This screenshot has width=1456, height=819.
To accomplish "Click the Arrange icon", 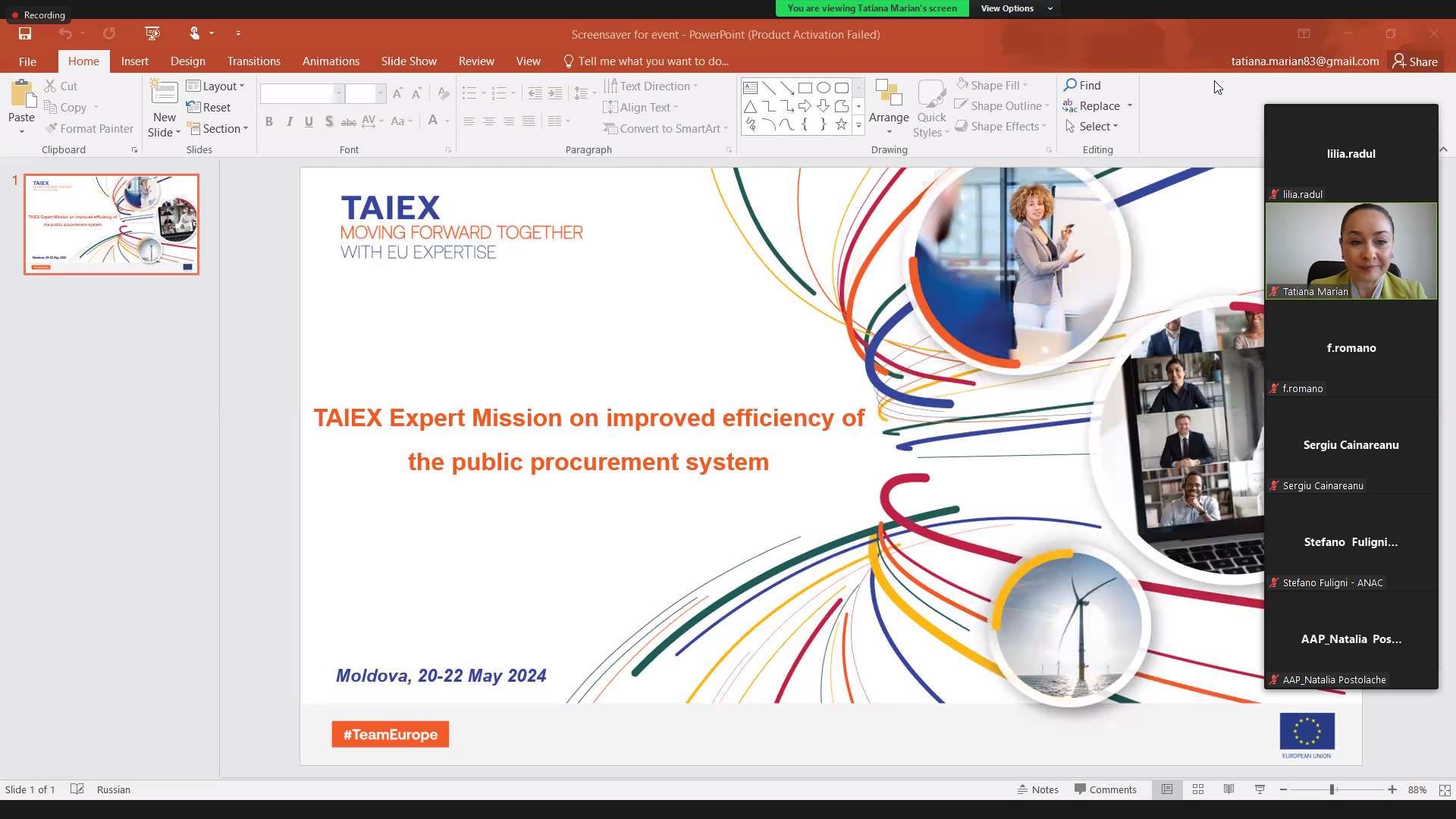I will point(889,93).
